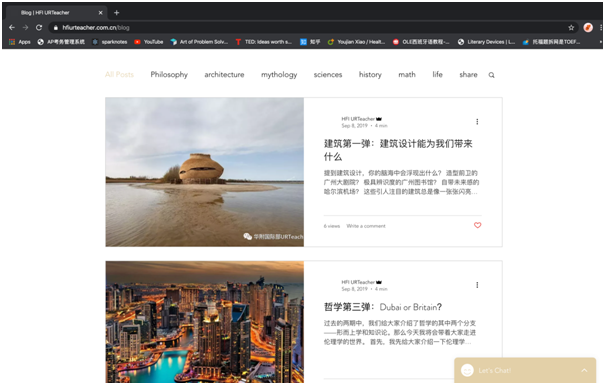
Task: Reload the page with the refresh icon
Action: click(x=39, y=27)
